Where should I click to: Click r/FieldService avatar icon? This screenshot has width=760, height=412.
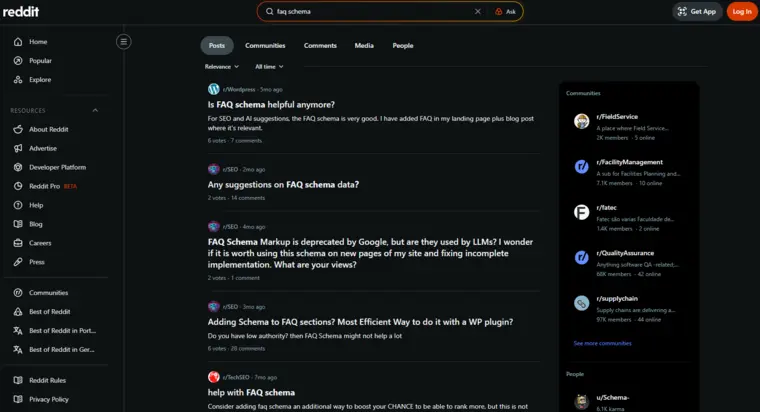(x=582, y=121)
